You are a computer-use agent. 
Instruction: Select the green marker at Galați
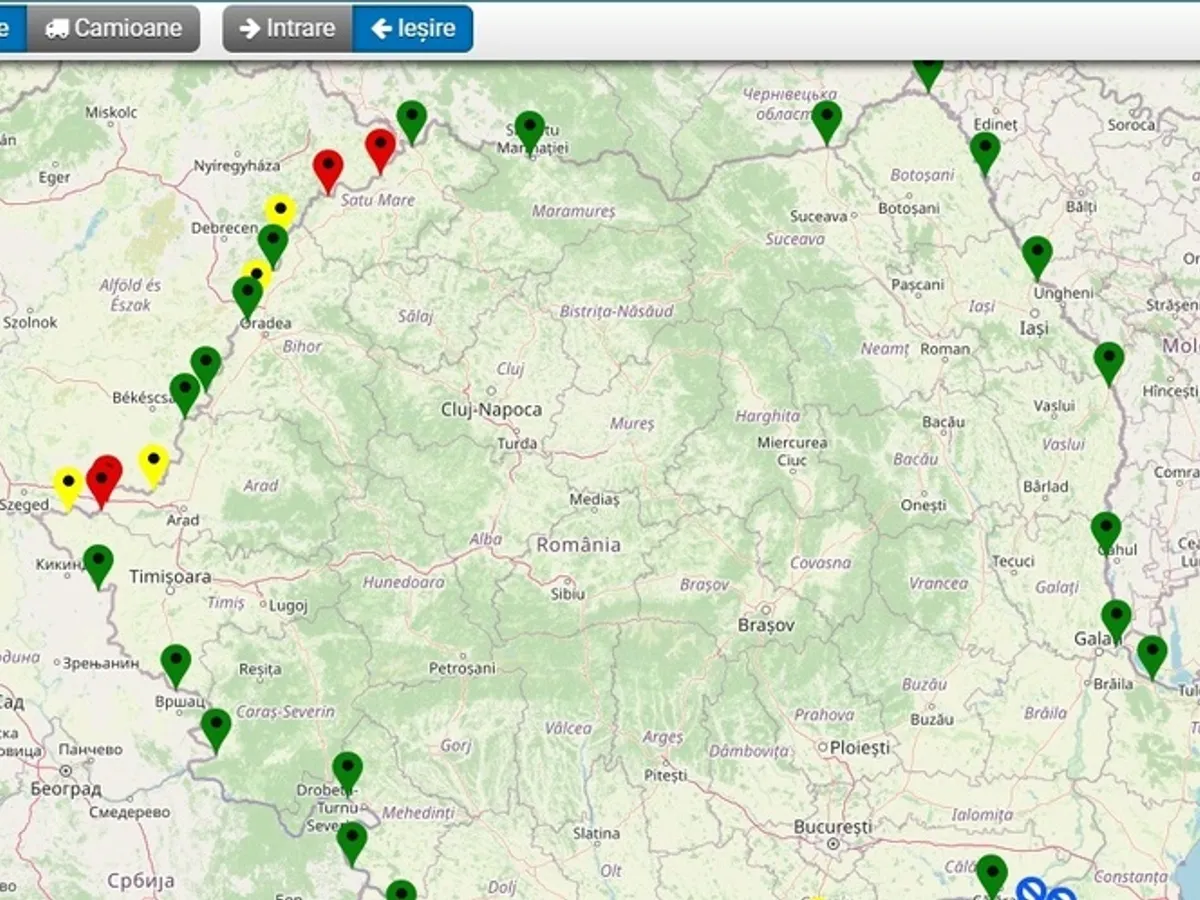(1116, 618)
